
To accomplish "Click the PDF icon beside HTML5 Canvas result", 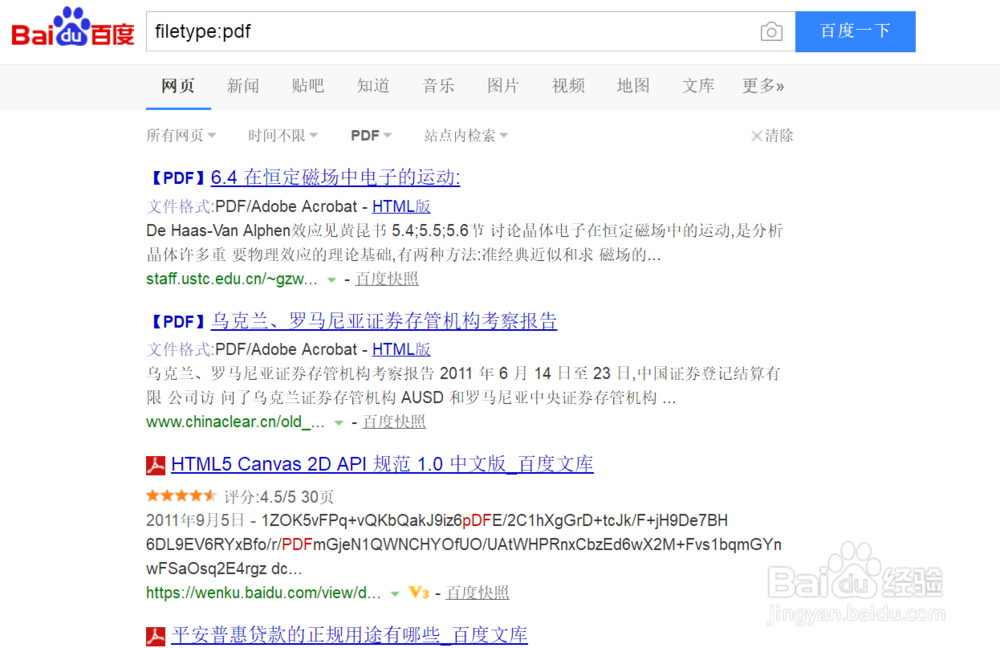I will click(155, 465).
